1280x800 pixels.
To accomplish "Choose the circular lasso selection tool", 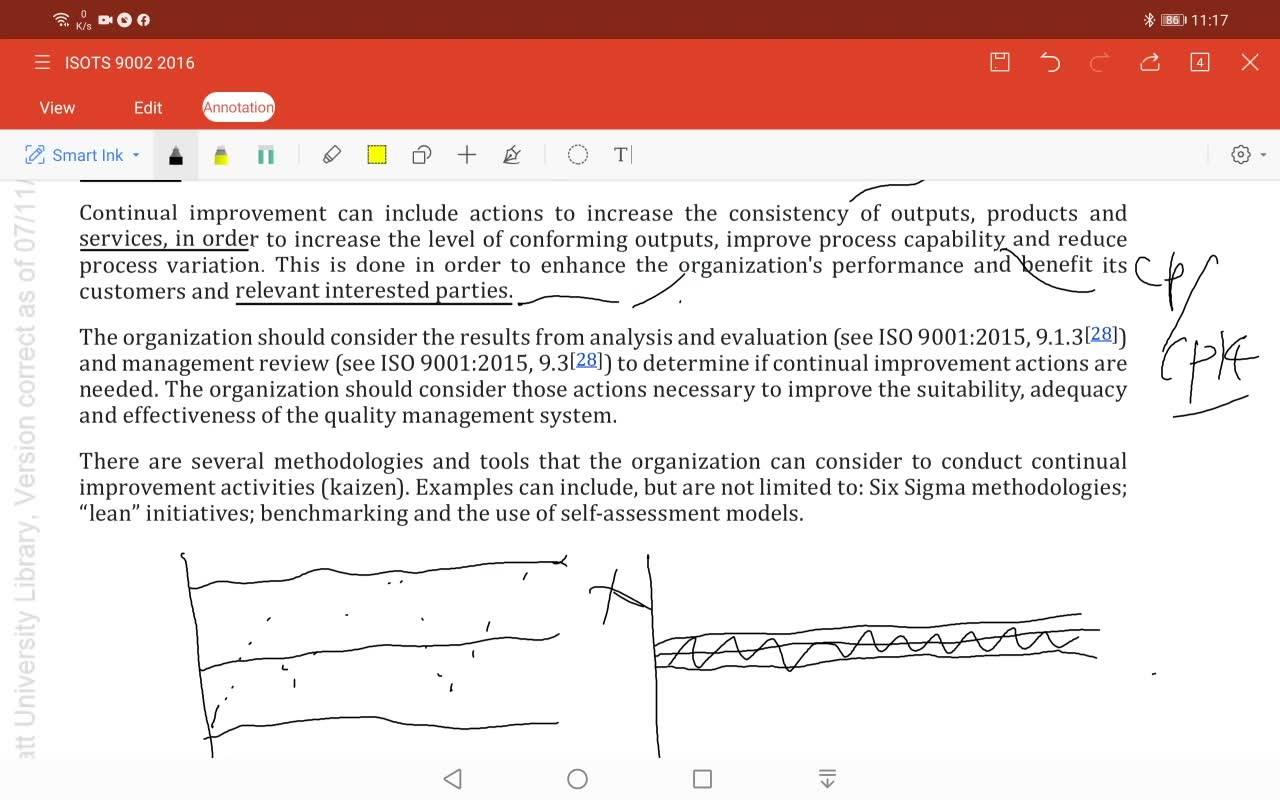I will pyautogui.click(x=578, y=155).
